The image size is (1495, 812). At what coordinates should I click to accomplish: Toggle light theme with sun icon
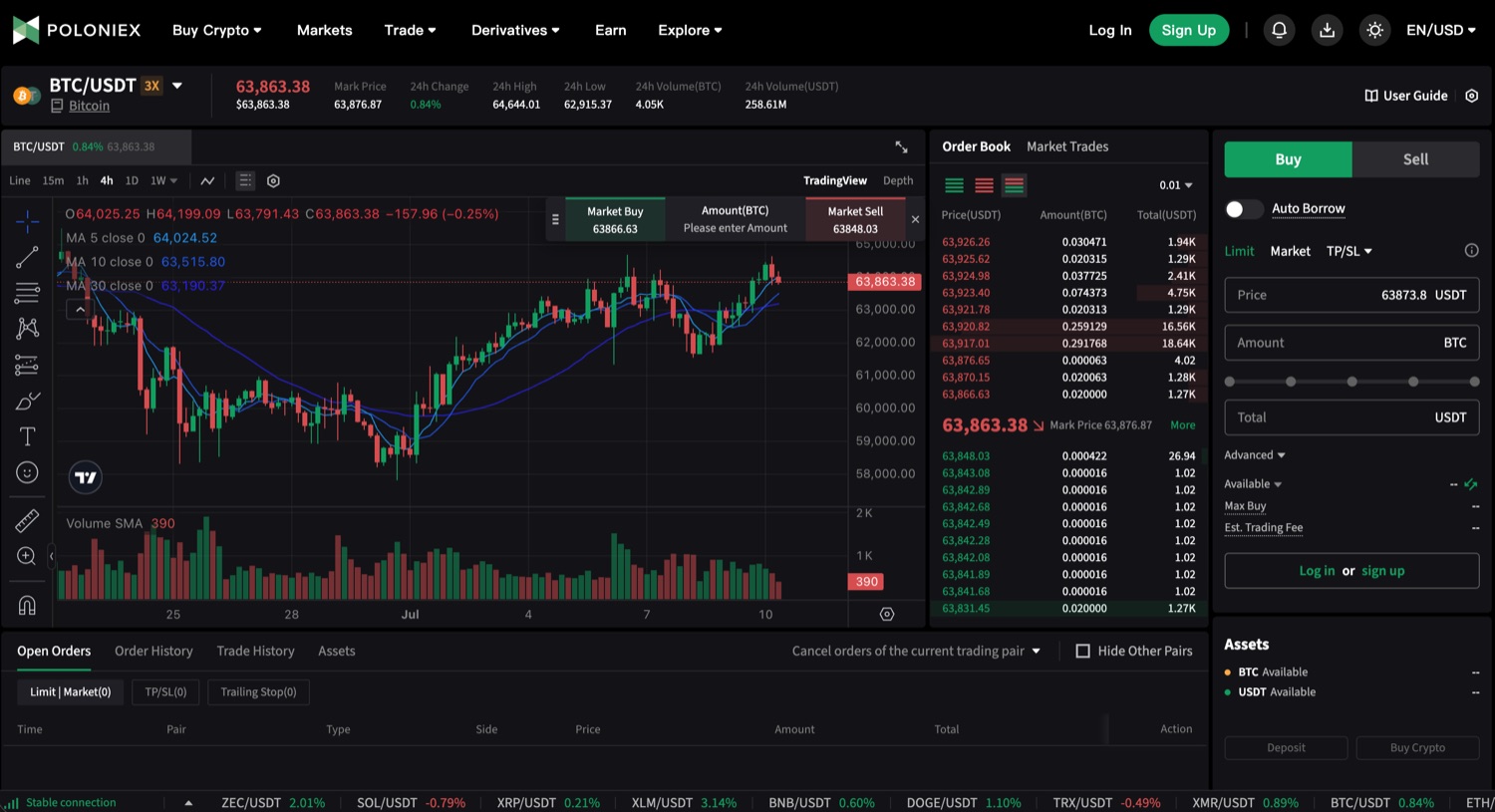pyautogui.click(x=1374, y=30)
